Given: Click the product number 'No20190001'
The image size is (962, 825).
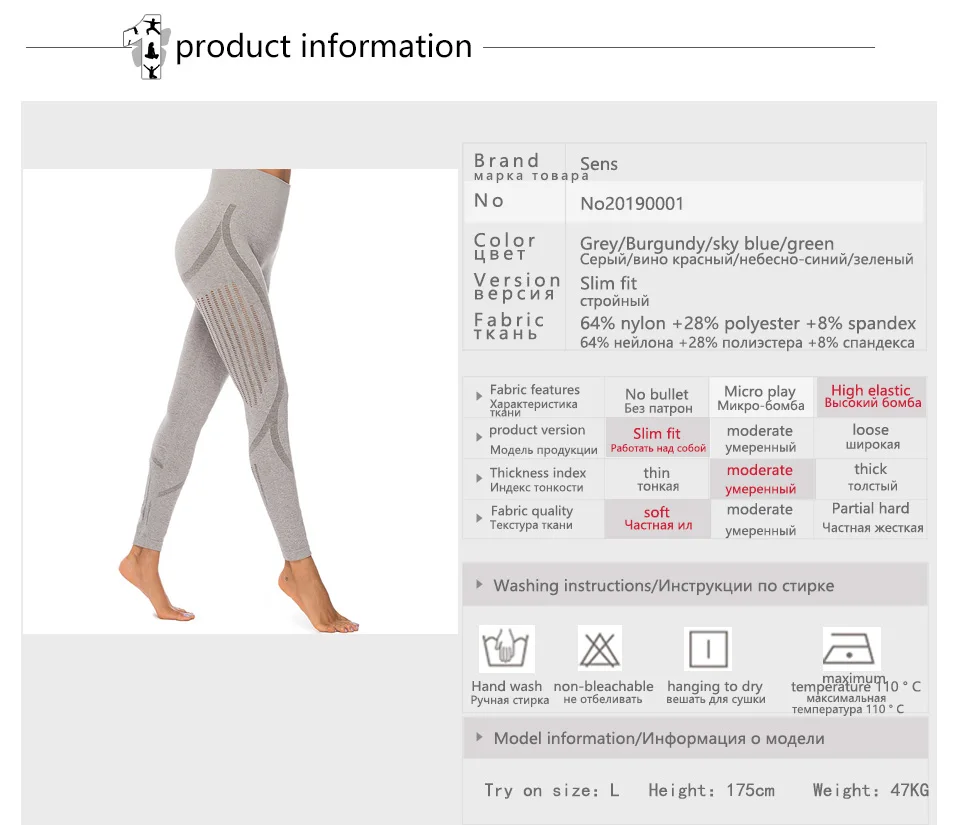Looking at the screenshot, I should coord(632,204).
